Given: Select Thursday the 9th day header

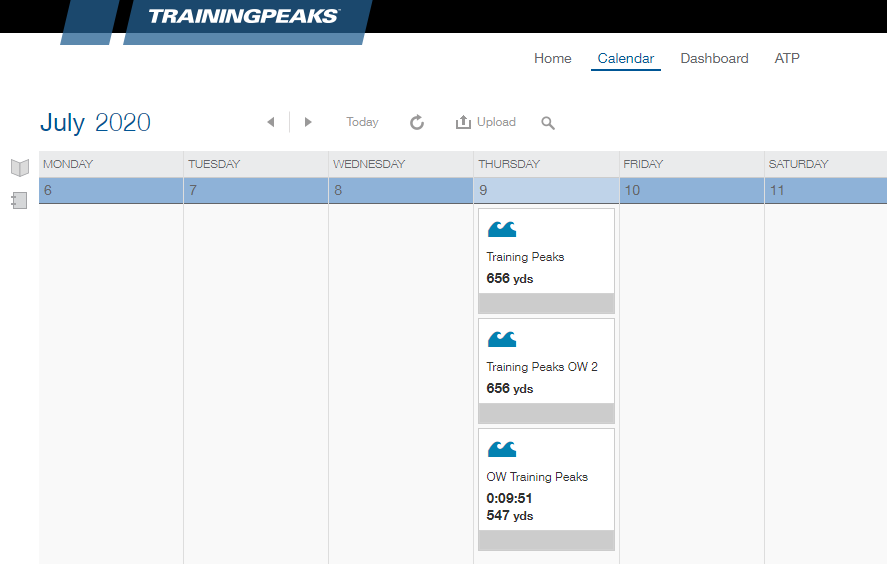Looking at the screenshot, I should click(546, 191).
